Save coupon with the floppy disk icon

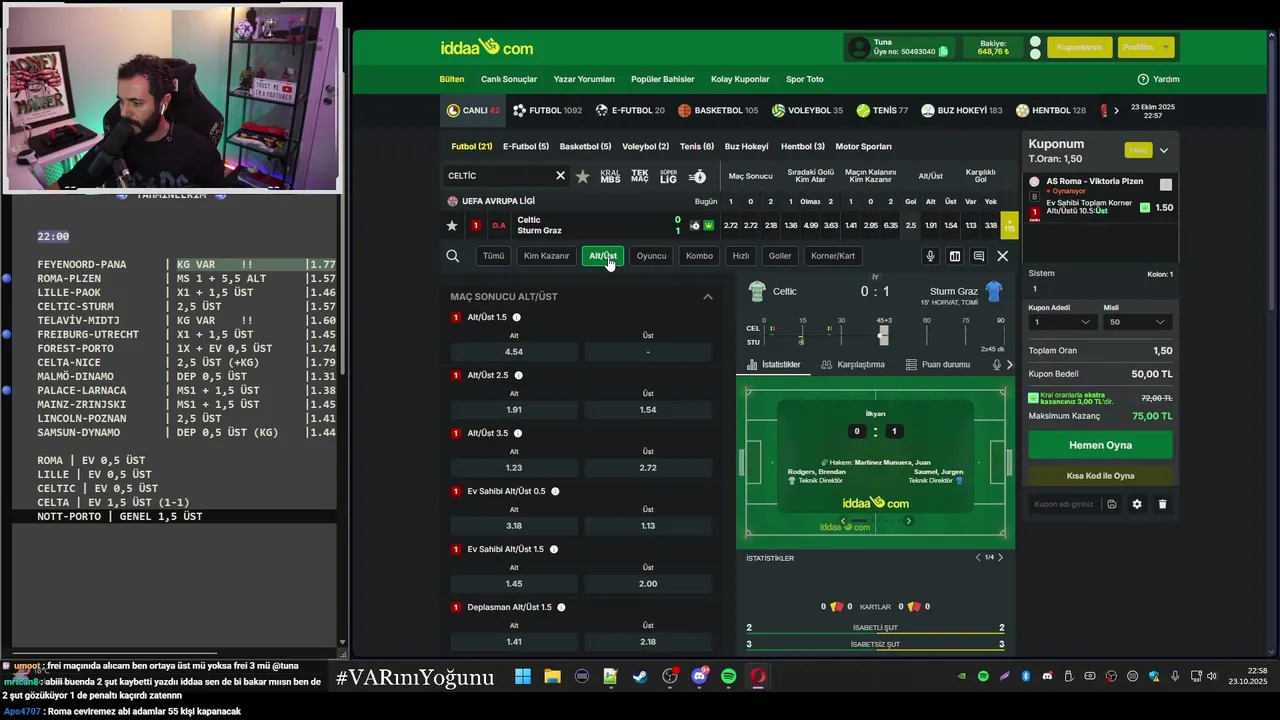[x=1111, y=504]
